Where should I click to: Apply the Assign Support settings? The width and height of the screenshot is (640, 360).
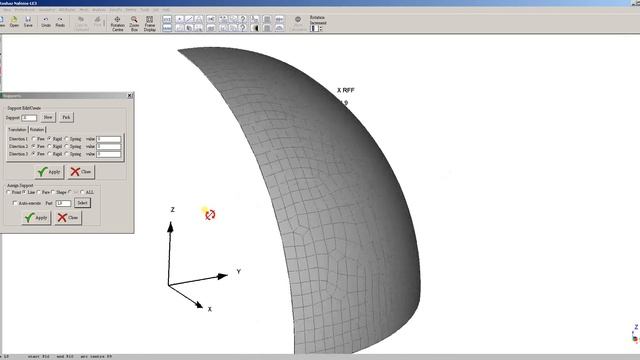(36, 218)
